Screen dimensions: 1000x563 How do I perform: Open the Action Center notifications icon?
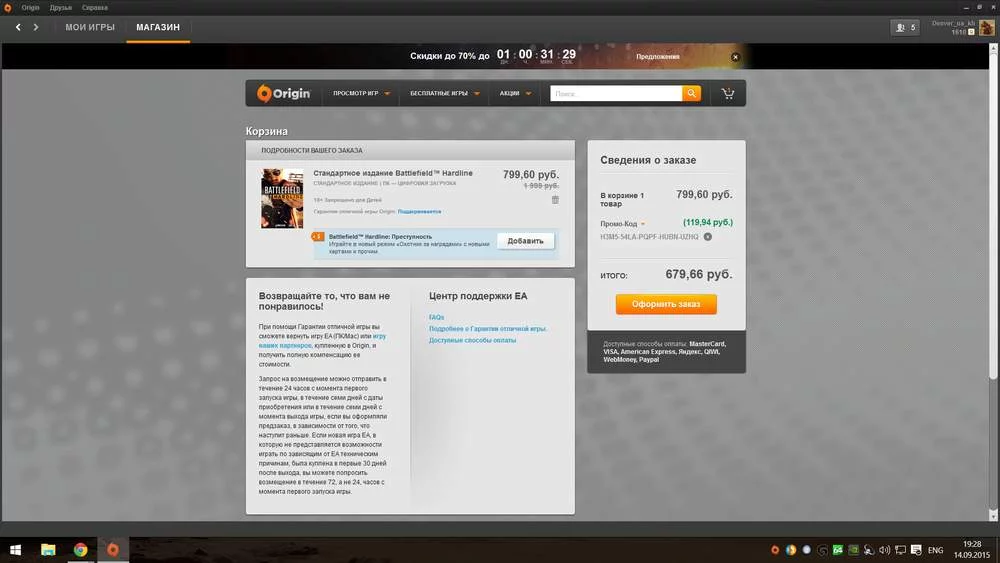coord(916,550)
